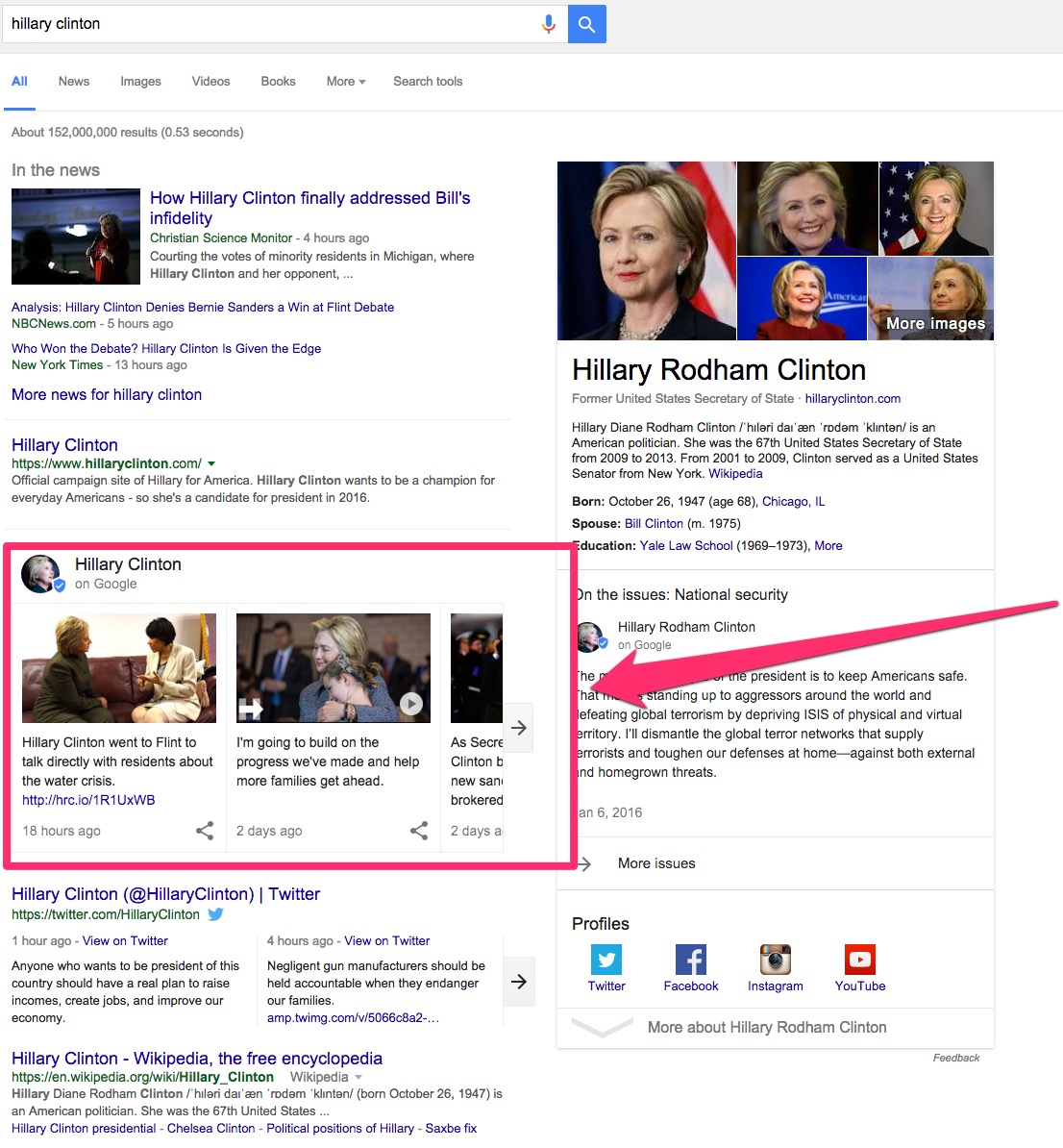The image size is (1063, 1148).
Task: Share the Flint water crisis post
Action: click(x=205, y=831)
